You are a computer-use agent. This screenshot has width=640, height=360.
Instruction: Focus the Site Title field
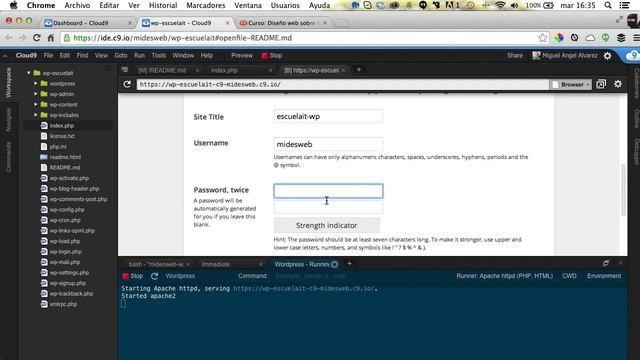(x=328, y=116)
